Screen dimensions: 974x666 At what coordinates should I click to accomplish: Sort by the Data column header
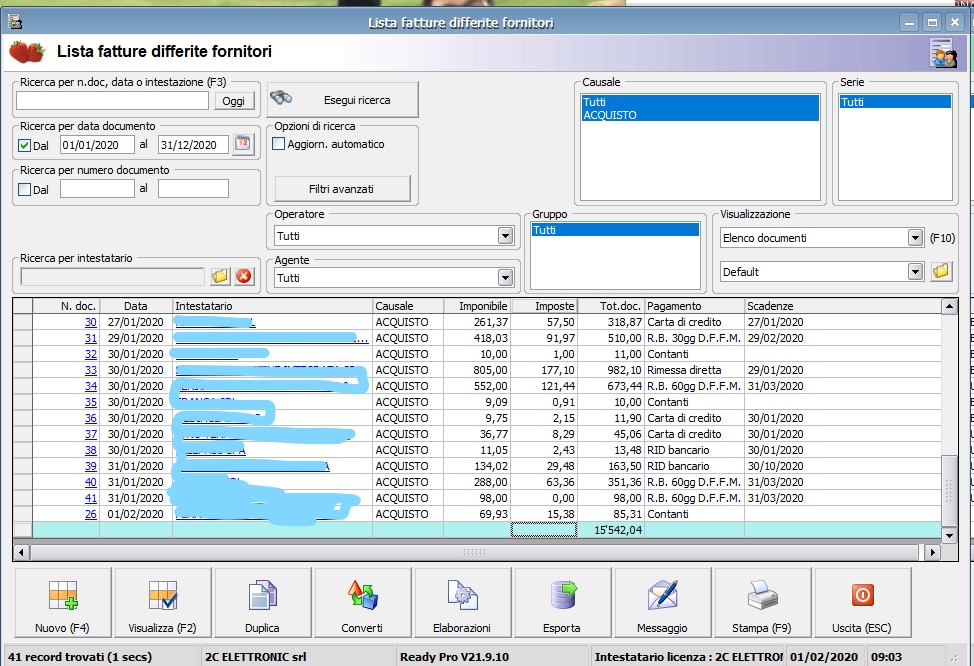pyautogui.click(x=136, y=306)
